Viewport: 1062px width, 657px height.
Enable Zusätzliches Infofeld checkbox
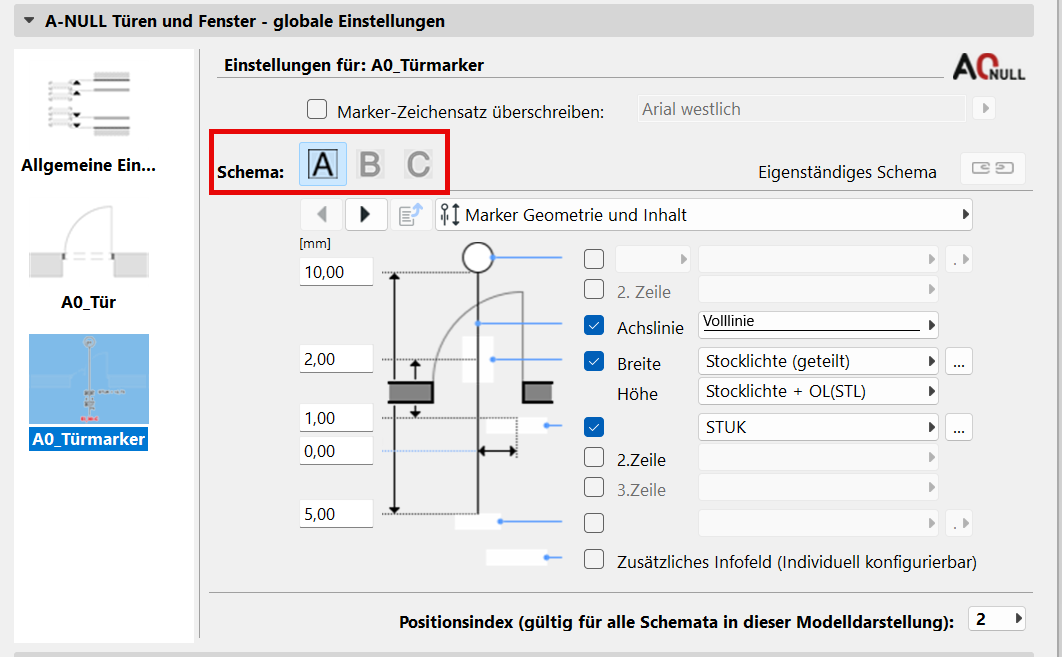click(594, 559)
